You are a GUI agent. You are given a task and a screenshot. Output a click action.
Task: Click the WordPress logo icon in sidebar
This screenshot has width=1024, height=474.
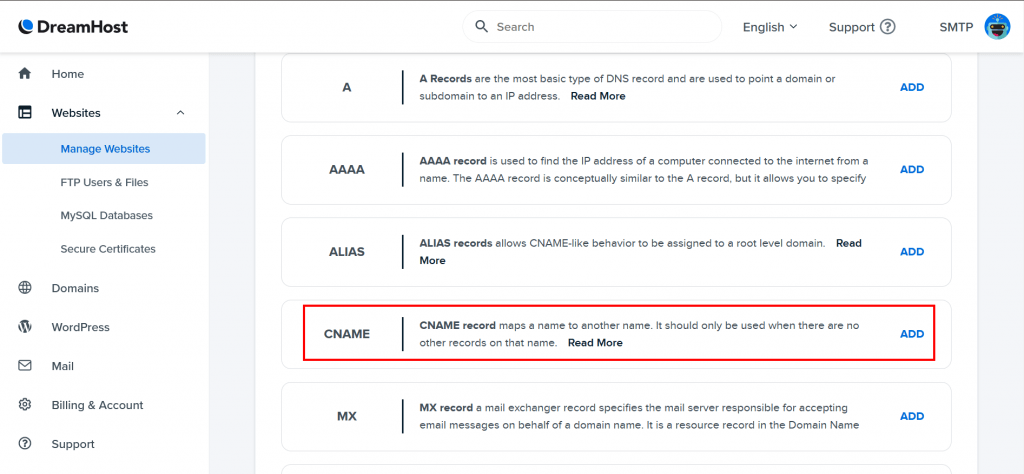point(25,327)
